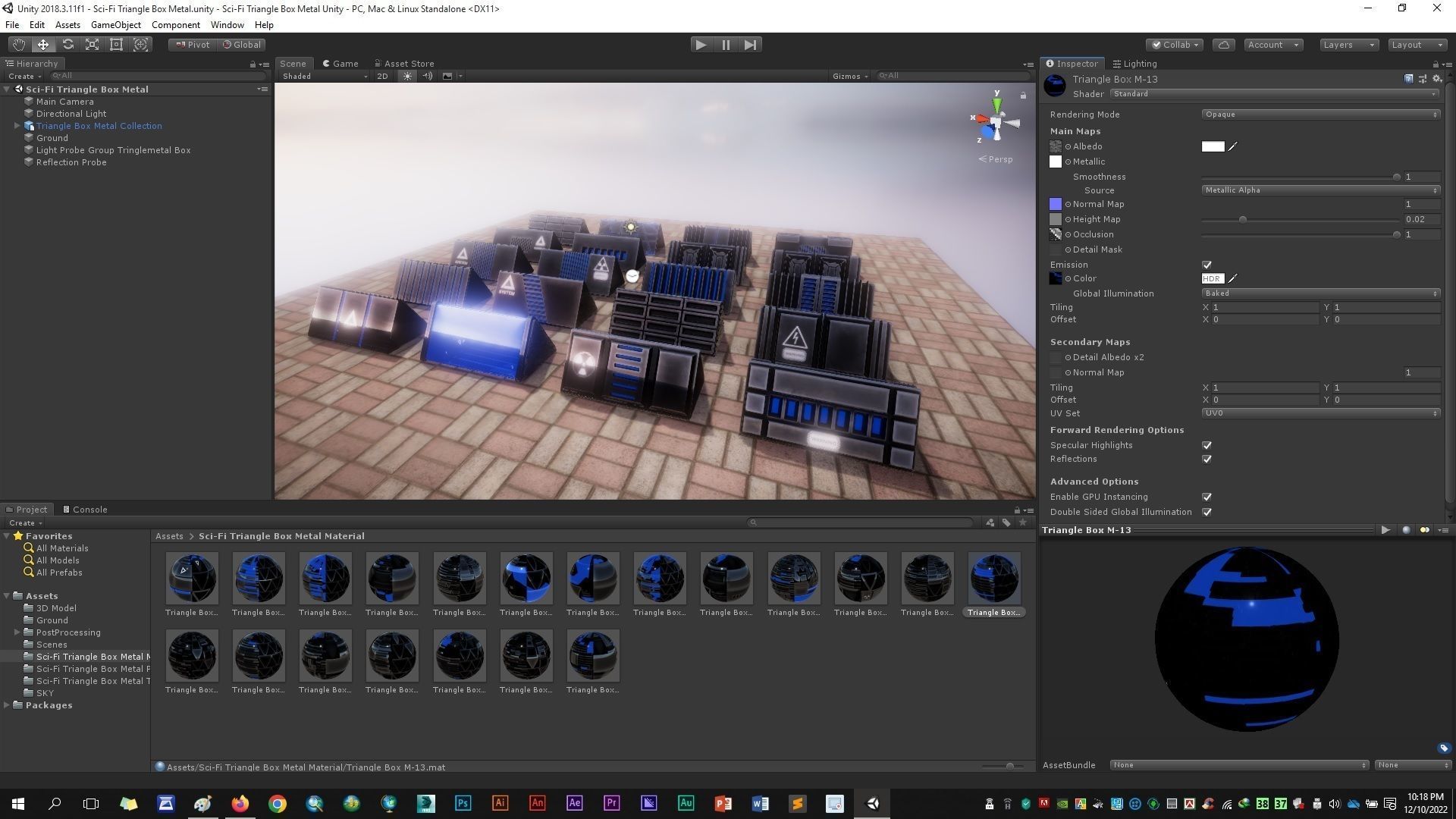The height and width of the screenshot is (819, 1456).
Task: Open the GameObject menu
Action: click(x=115, y=25)
